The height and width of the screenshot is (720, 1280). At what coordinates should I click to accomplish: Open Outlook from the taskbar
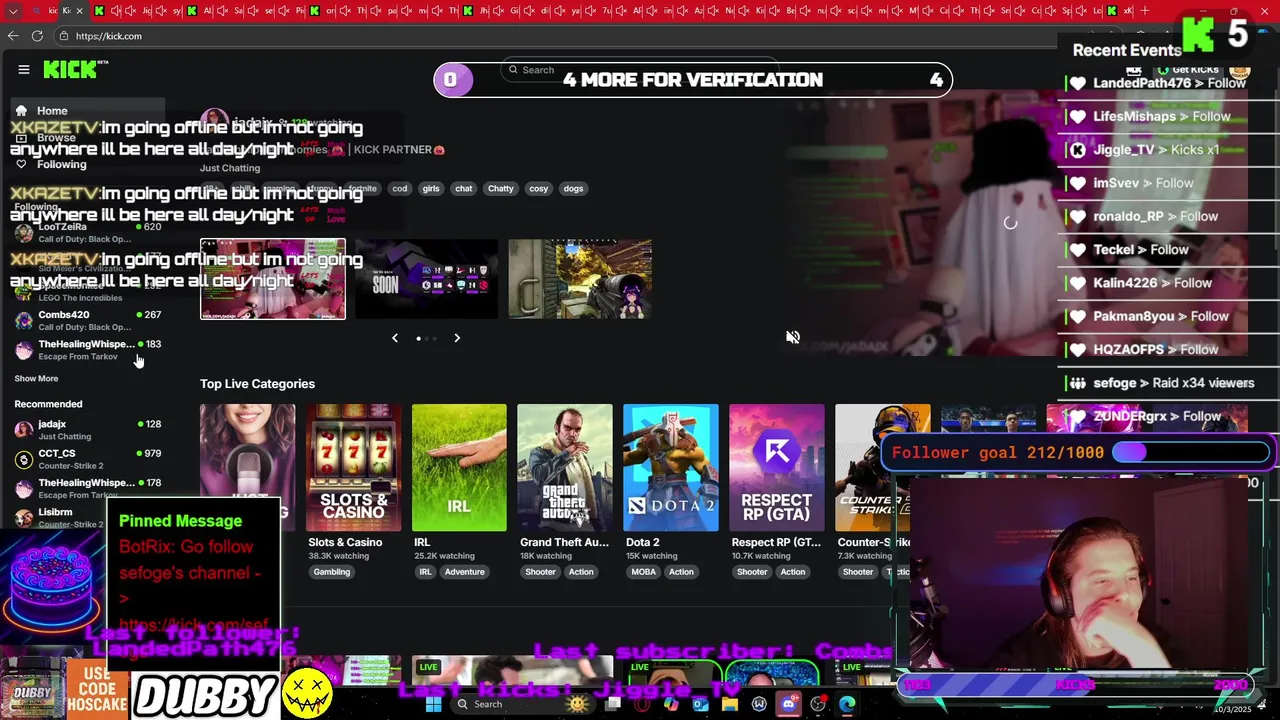[x=700, y=704]
